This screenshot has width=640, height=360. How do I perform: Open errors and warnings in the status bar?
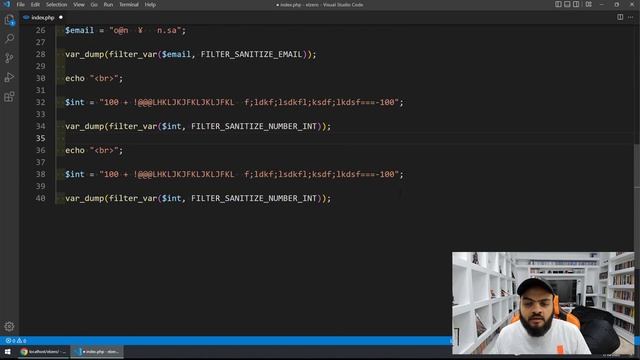coord(16,340)
